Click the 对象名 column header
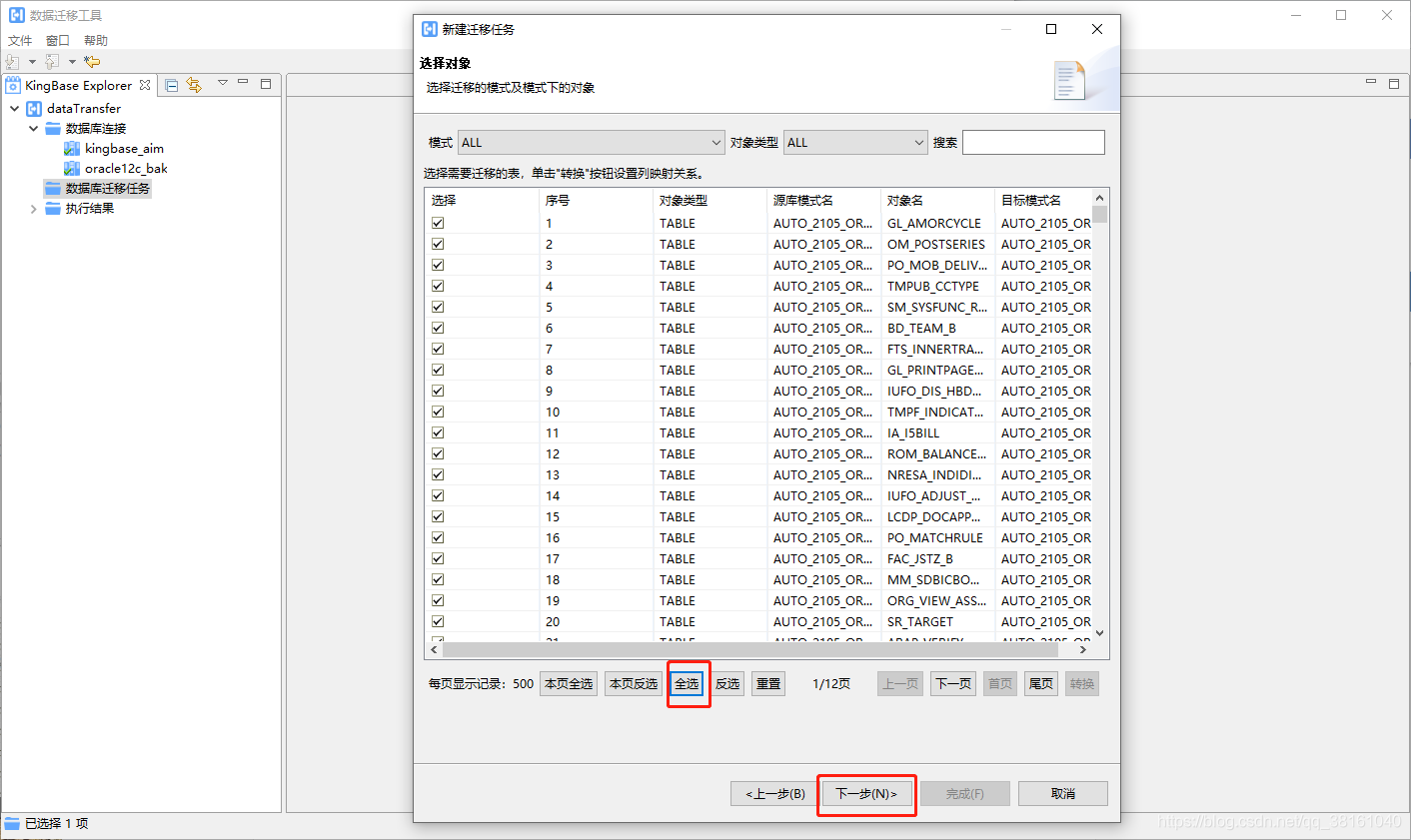1411x840 pixels. pyautogui.click(x=937, y=201)
